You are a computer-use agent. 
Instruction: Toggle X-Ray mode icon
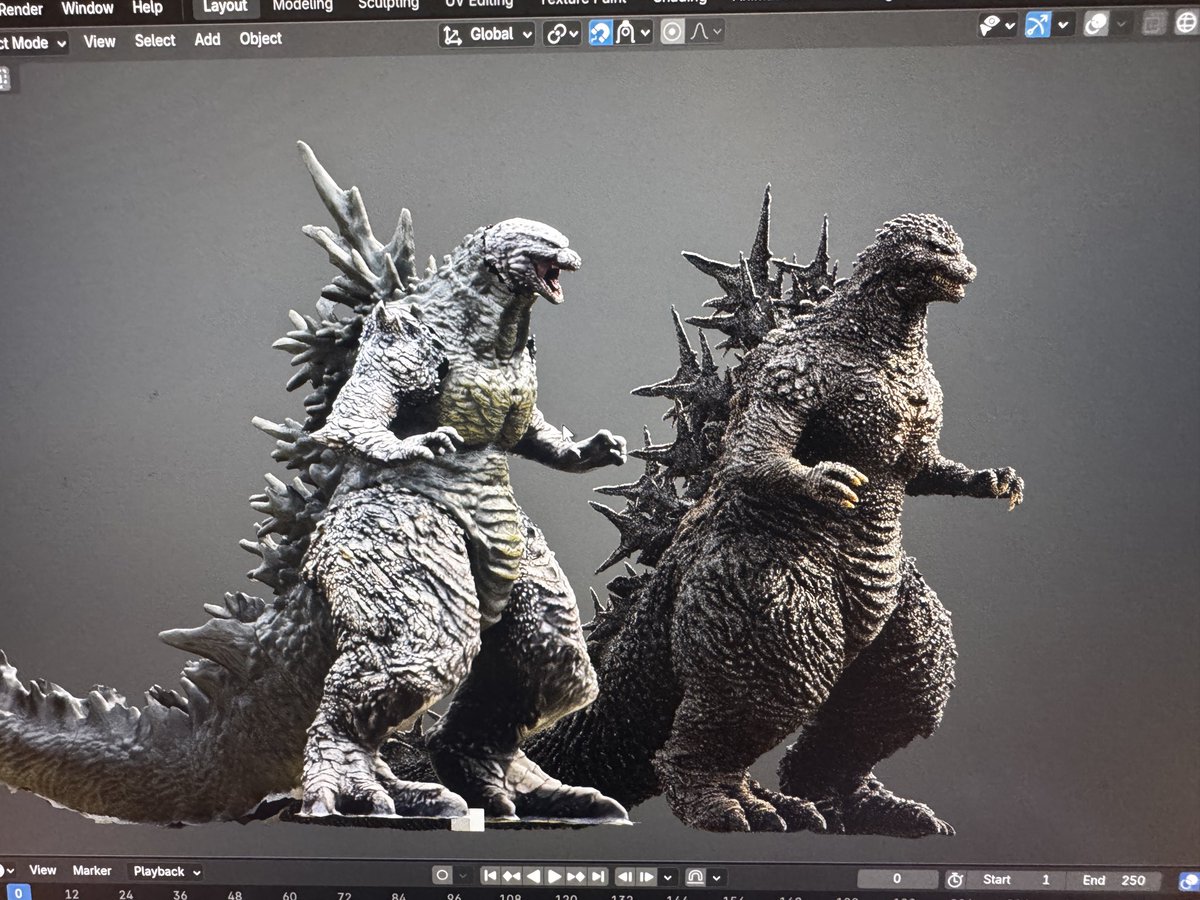[x=1156, y=23]
